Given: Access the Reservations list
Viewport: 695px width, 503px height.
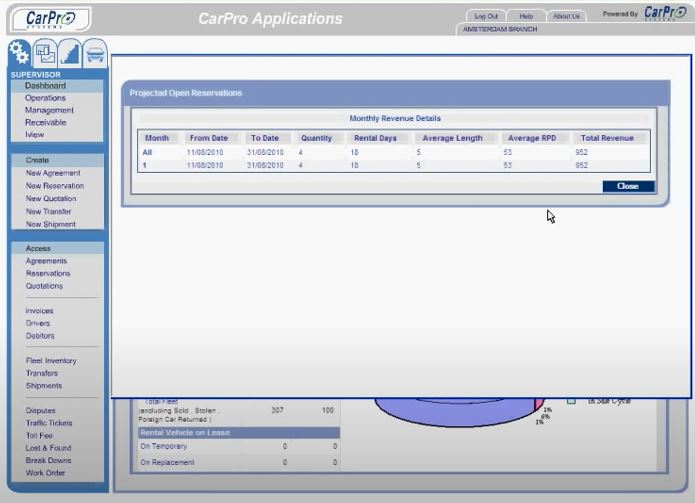Looking at the screenshot, I should coord(48,273).
